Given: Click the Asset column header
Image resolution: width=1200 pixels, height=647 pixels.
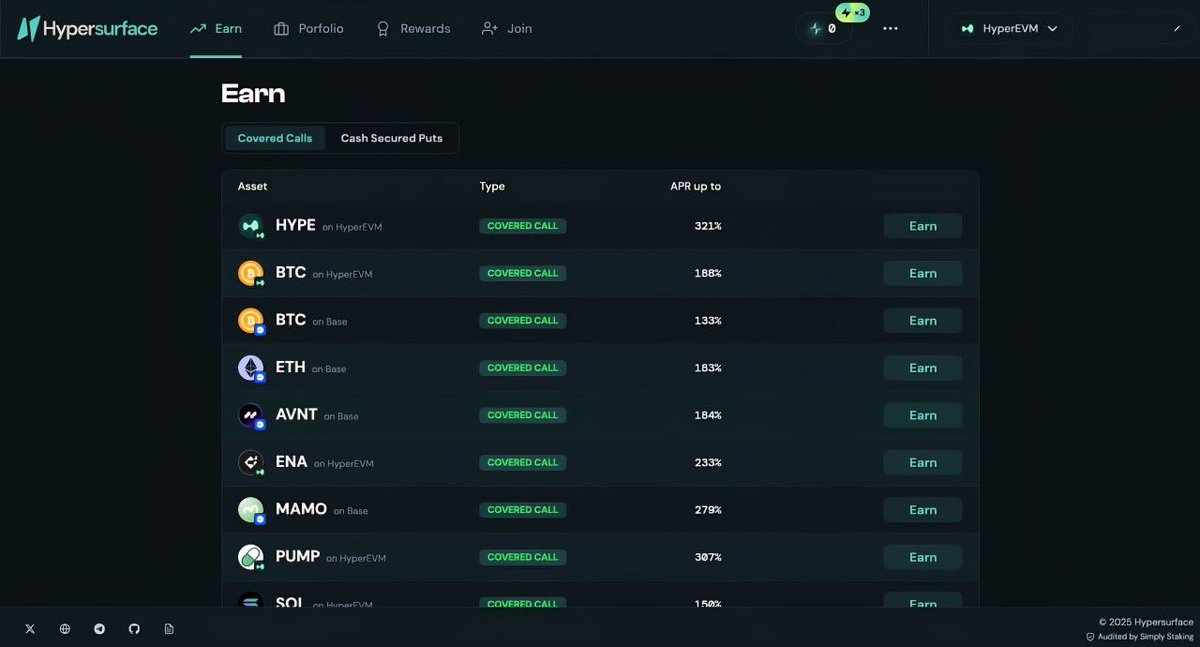Looking at the screenshot, I should (252, 186).
